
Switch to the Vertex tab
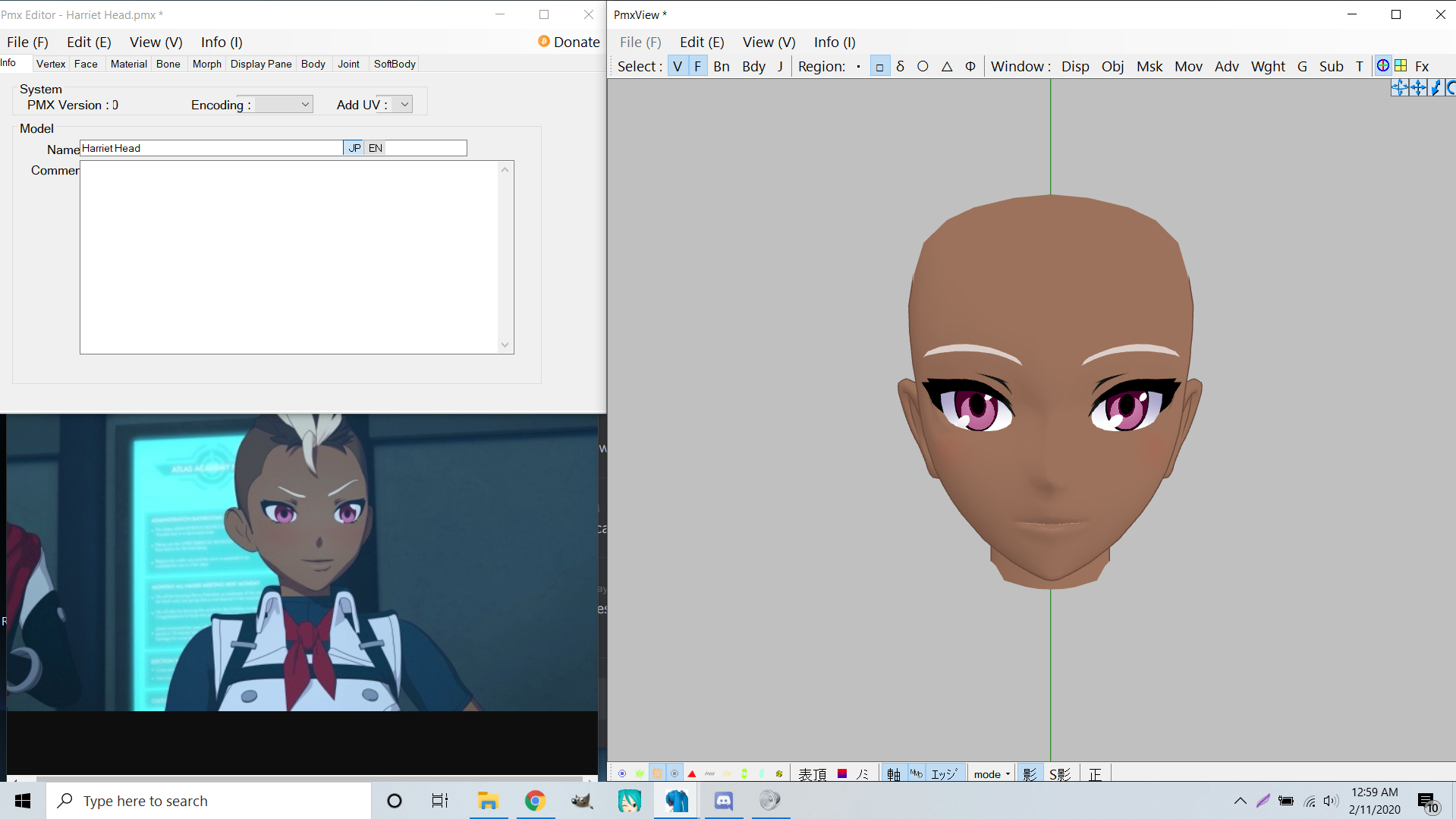[x=51, y=64]
